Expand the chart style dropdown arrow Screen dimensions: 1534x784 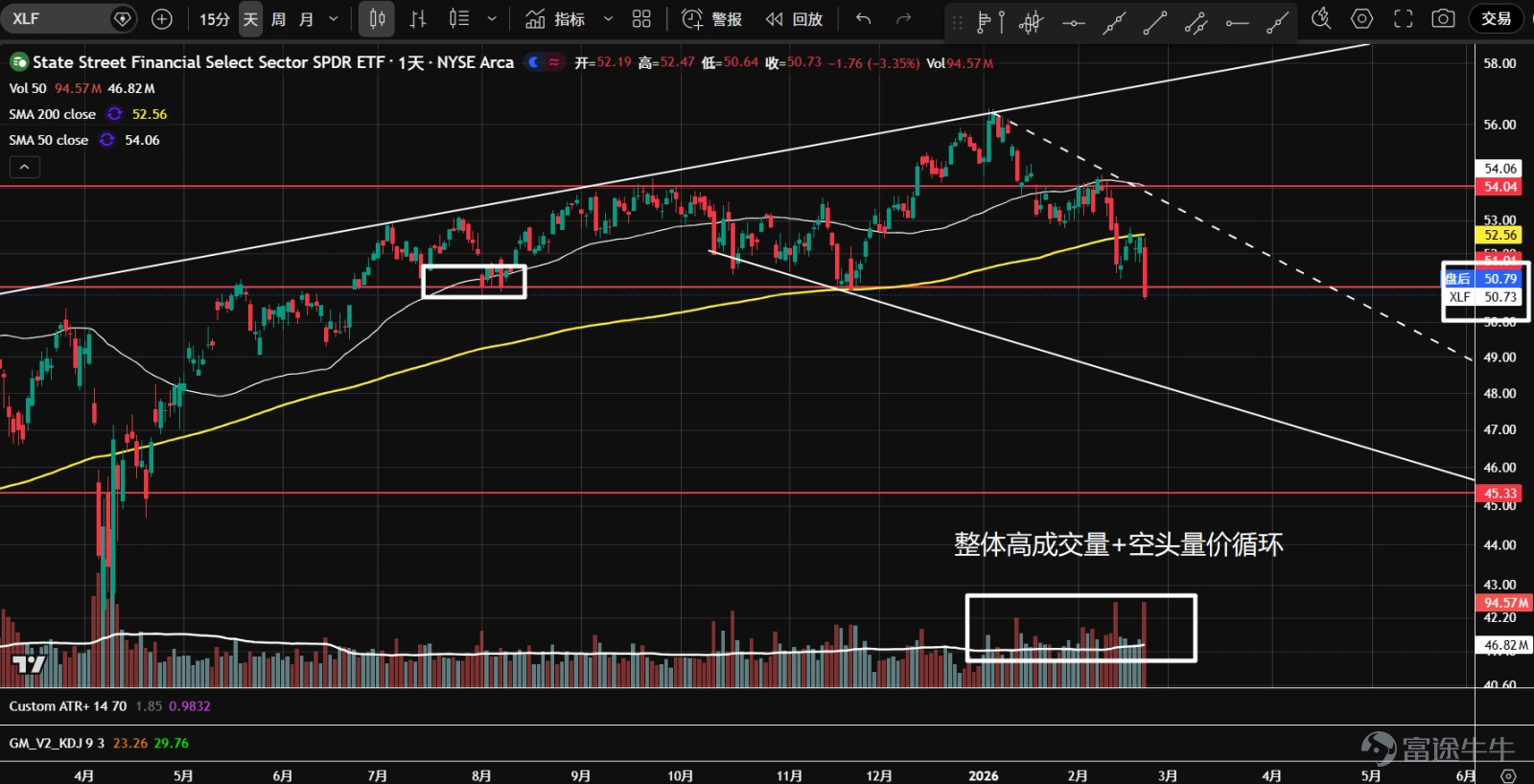coord(492,19)
